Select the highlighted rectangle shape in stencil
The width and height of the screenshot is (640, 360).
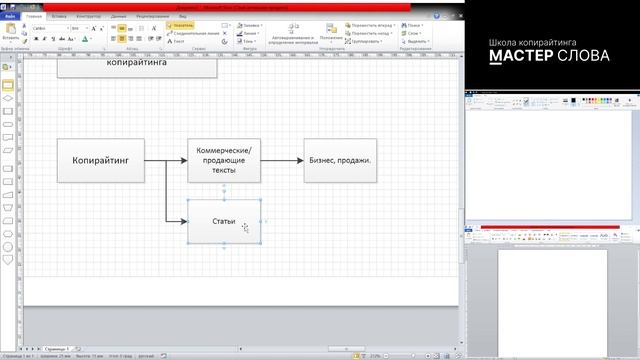click(8, 85)
